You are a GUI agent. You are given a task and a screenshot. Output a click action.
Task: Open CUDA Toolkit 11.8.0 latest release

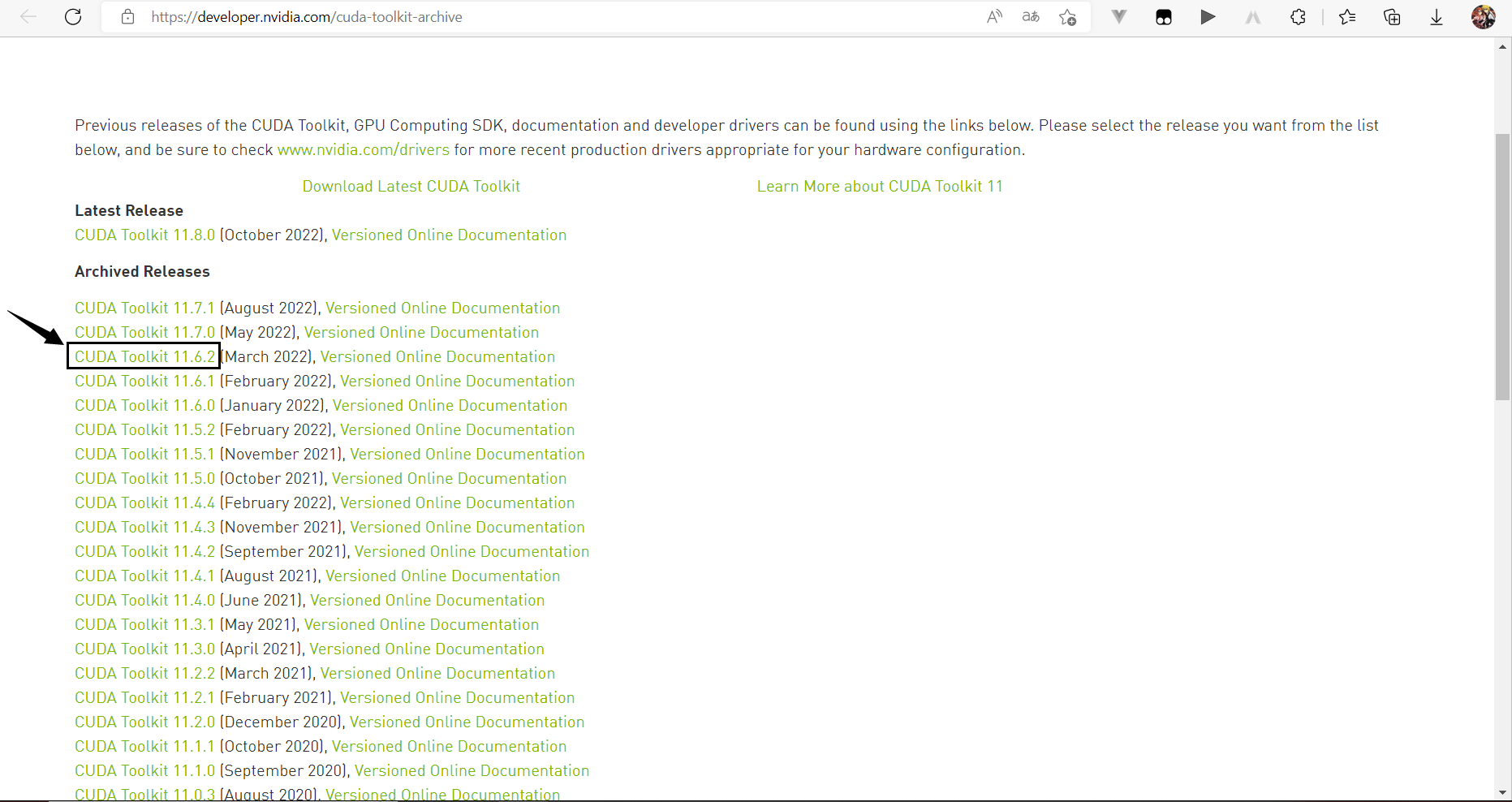(x=144, y=235)
